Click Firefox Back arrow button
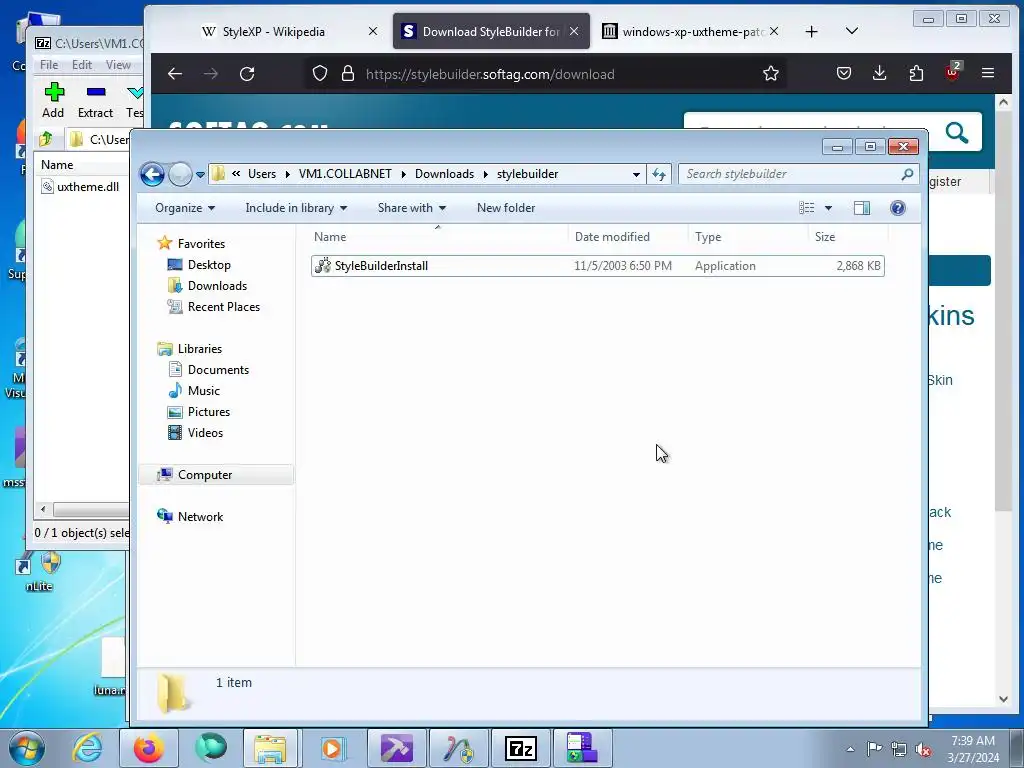 click(x=174, y=74)
